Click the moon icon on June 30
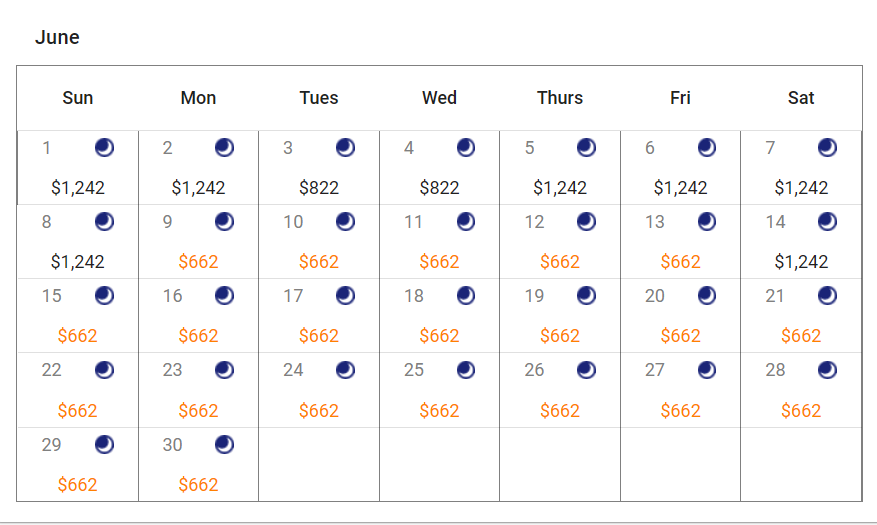This screenshot has width=877, height=525. [x=224, y=444]
